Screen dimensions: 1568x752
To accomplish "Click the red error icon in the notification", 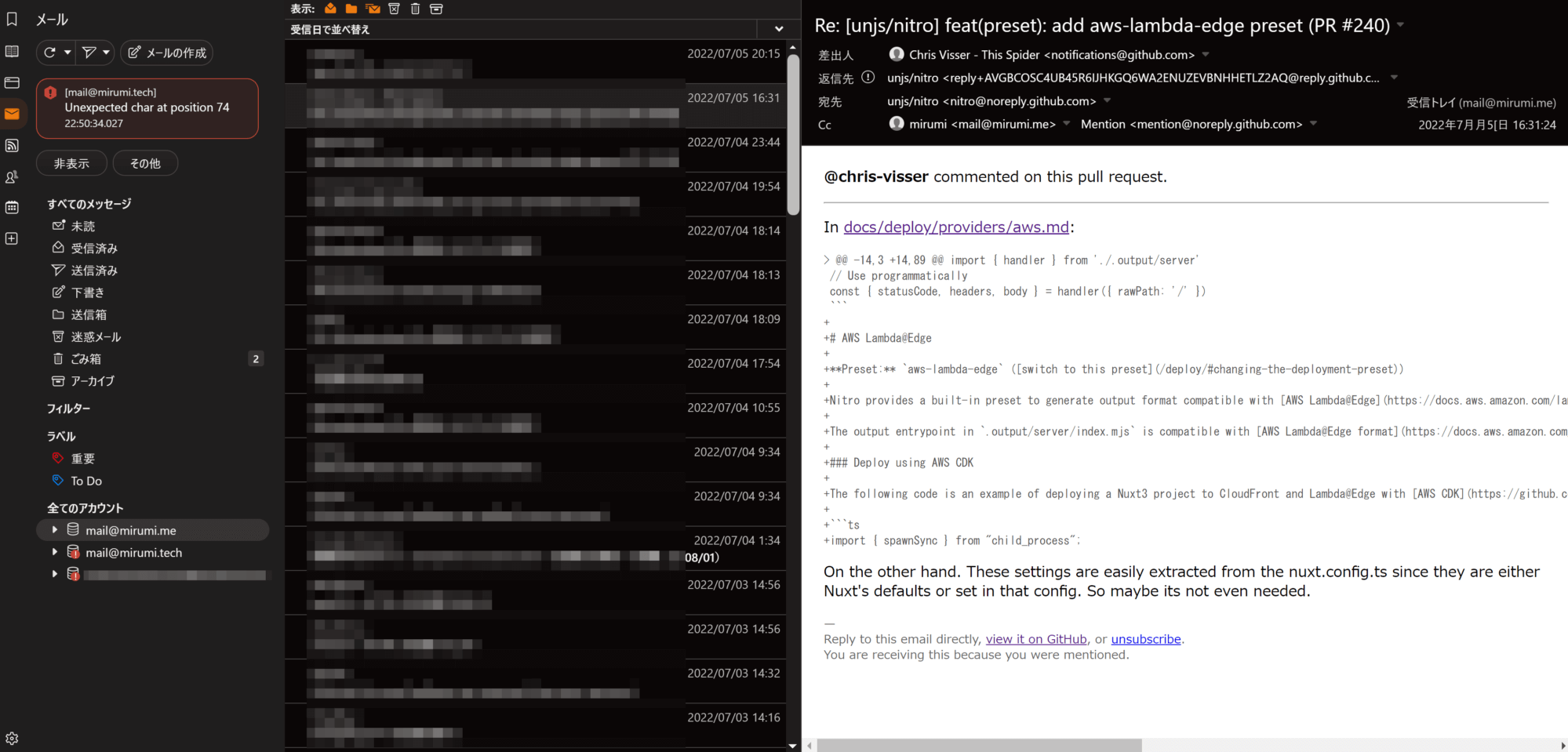I will 50,93.
